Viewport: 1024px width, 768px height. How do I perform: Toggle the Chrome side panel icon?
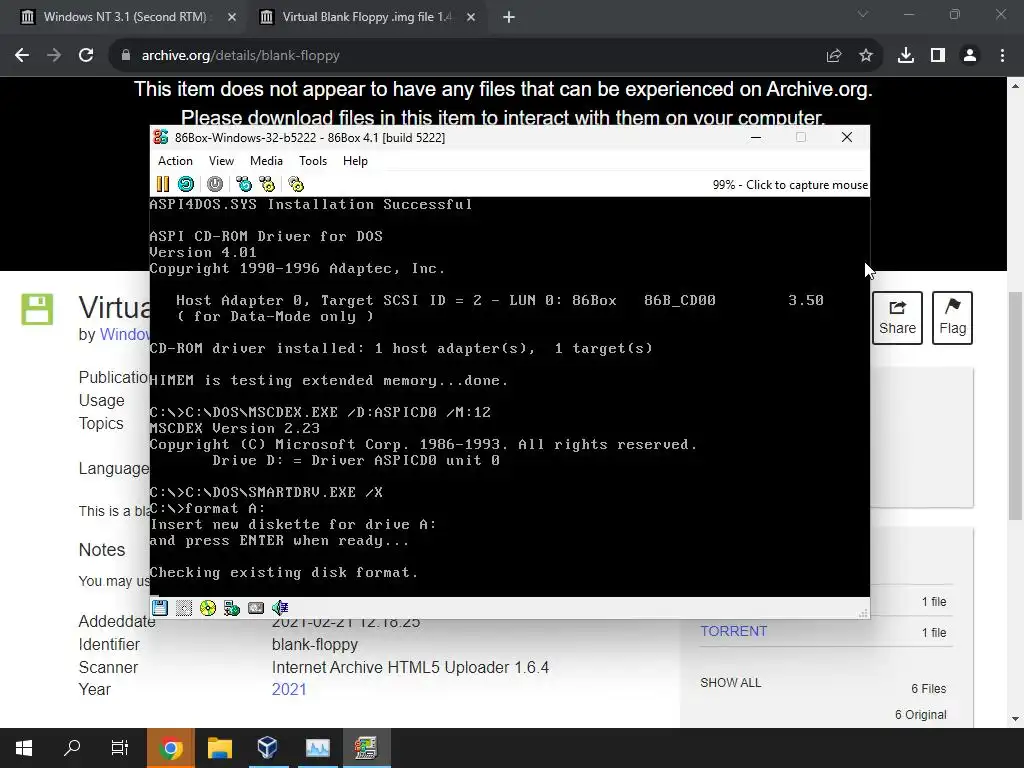[x=938, y=56]
